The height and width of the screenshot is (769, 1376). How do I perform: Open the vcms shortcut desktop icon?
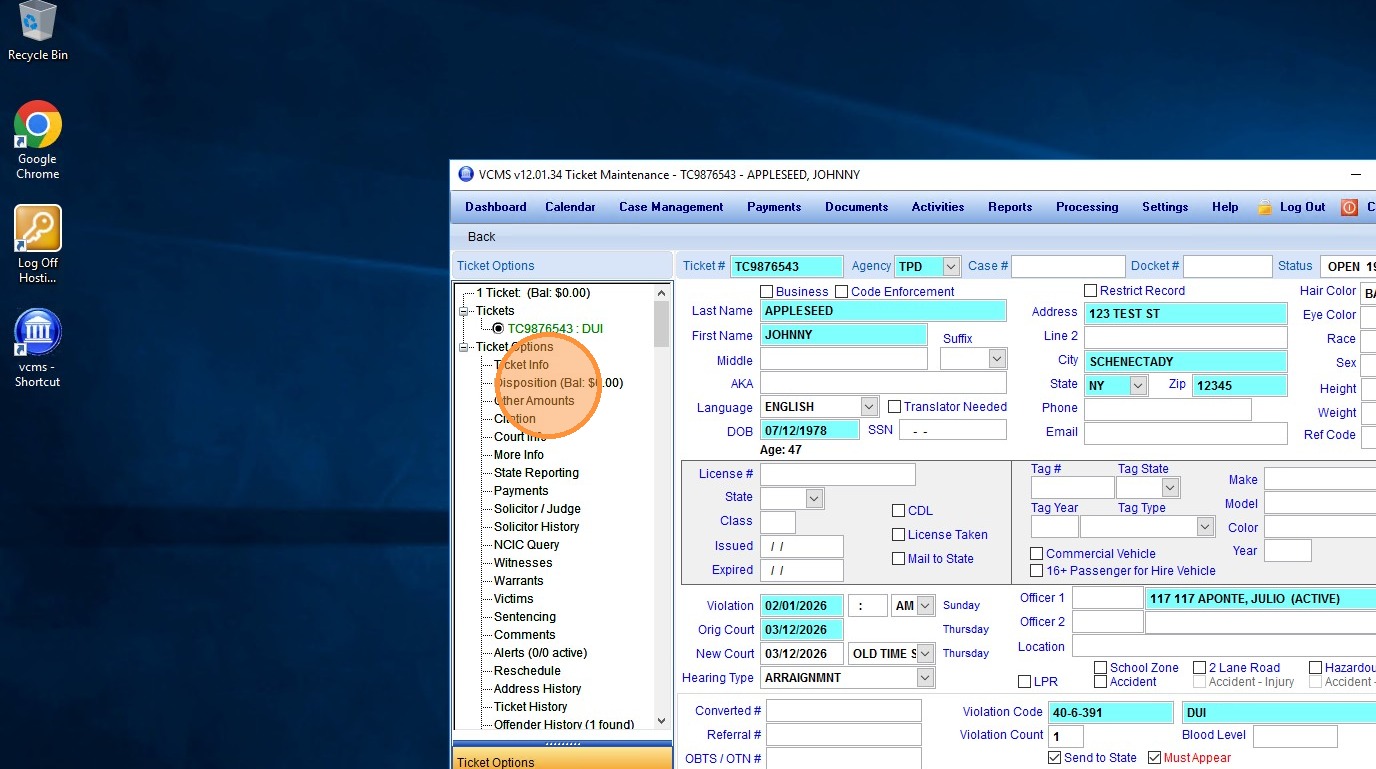click(38, 333)
